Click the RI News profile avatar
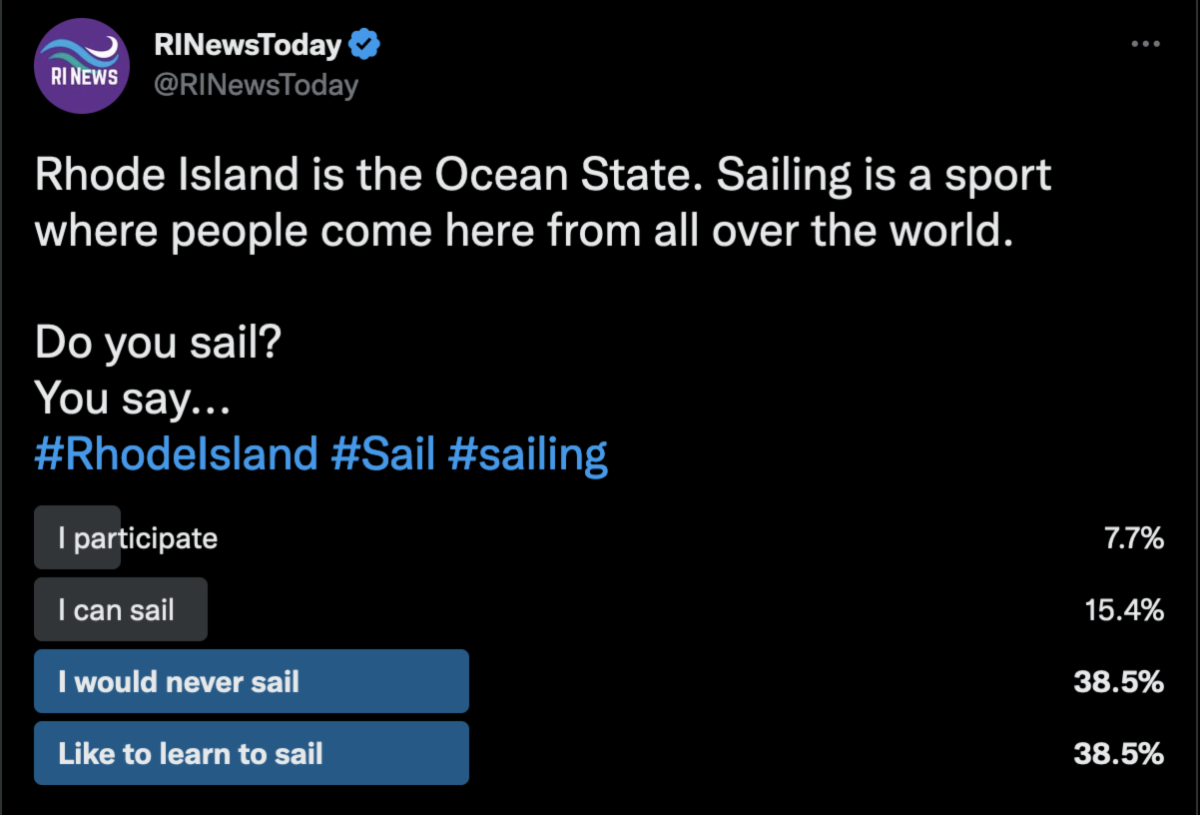 pos(82,66)
